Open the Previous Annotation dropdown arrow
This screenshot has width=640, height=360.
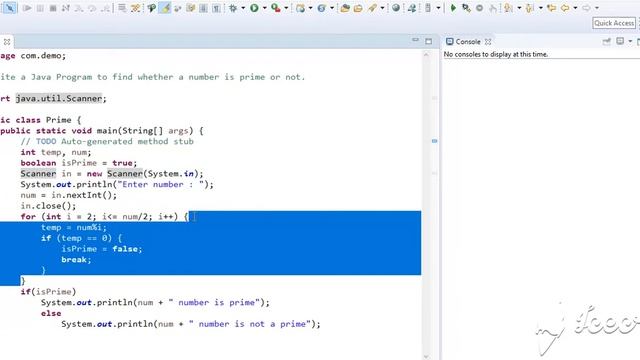click(540, 8)
